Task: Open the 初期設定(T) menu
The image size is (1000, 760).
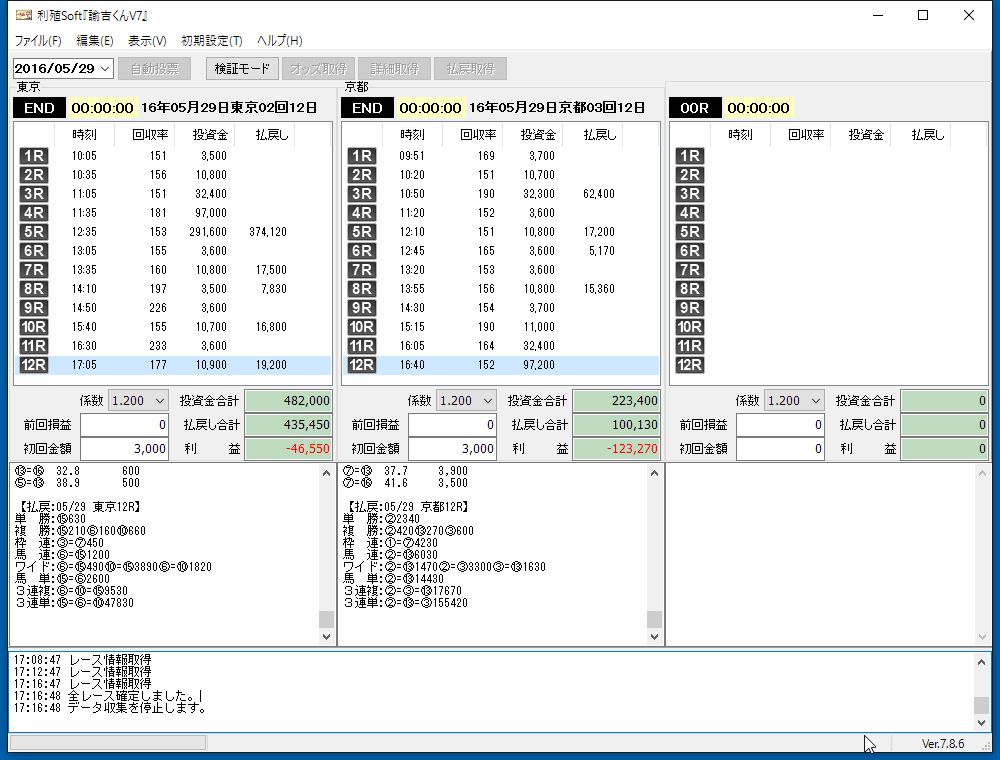Action: click(x=211, y=41)
